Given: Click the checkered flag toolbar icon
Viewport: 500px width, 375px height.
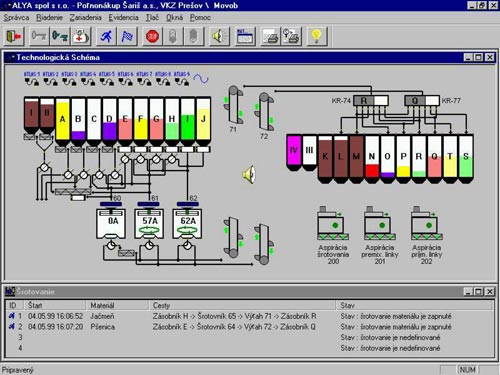Looking at the screenshot, I should click(x=127, y=36).
